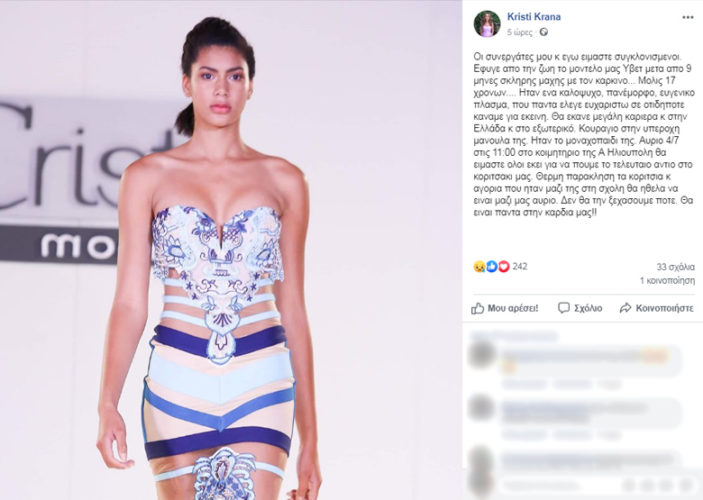Click the globe public-visibility icon
703x500 pixels.
pyautogui.click(x=543, y=32)
